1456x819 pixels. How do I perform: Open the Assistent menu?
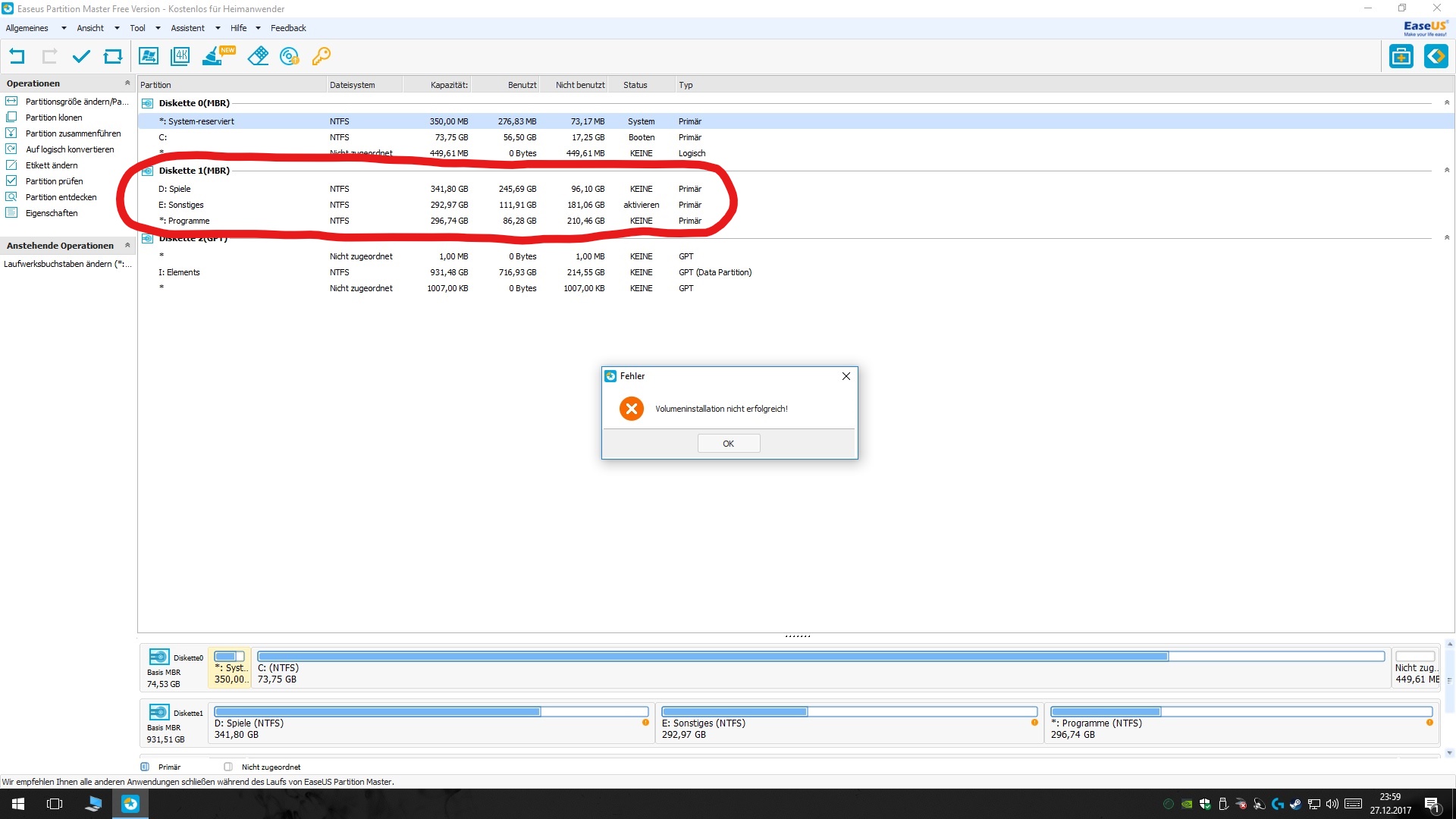pos(187,28)
